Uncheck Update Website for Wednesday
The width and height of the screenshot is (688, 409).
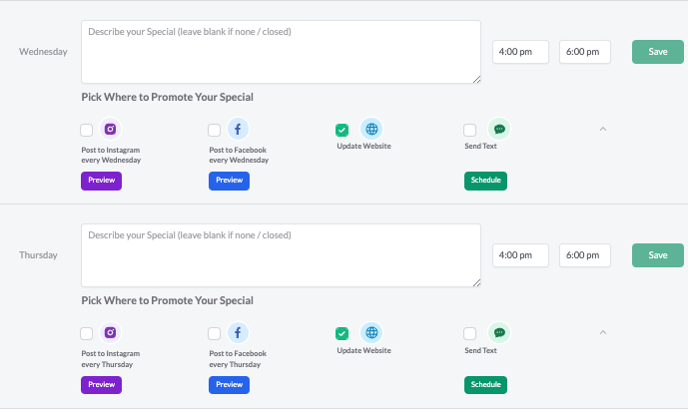[x=342, y=130]
